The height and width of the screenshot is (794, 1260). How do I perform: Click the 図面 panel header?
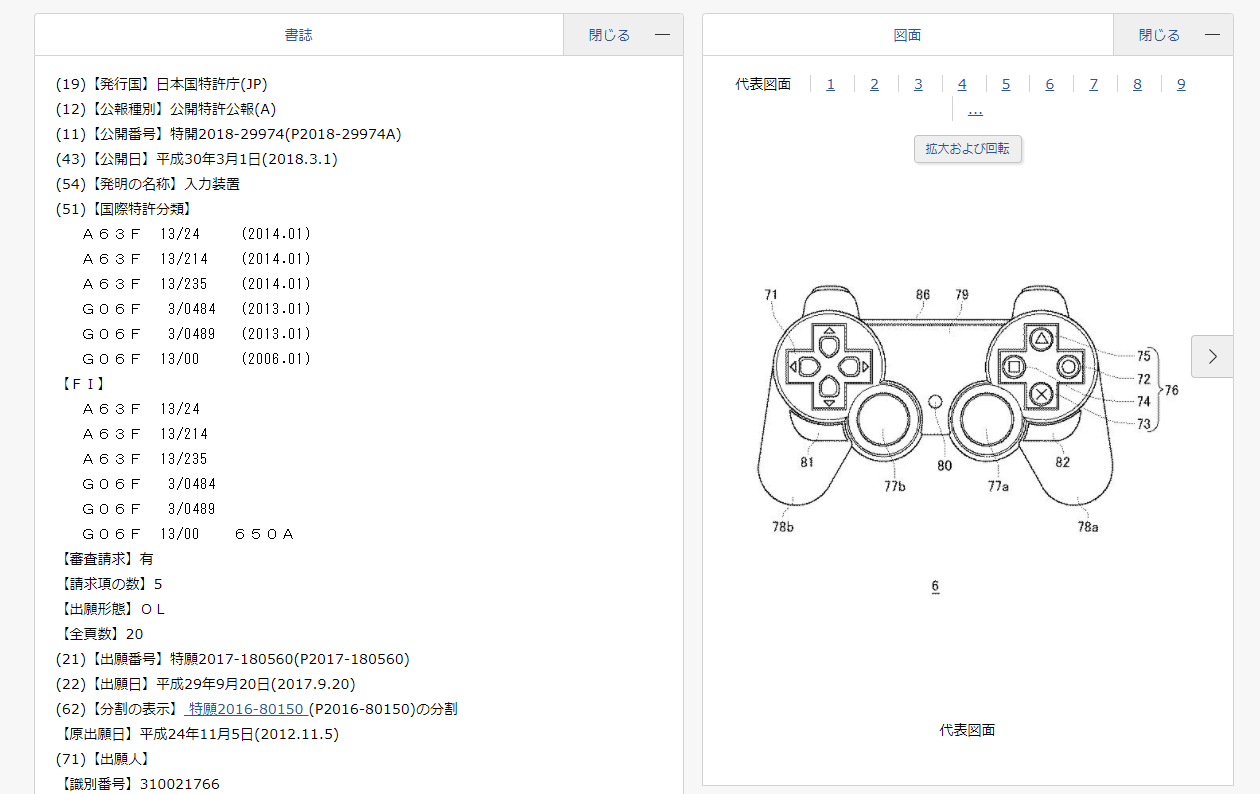pos(907,35)
